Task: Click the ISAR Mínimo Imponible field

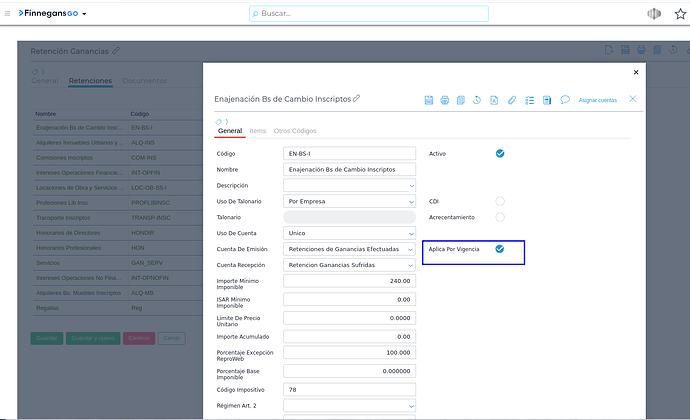Action: coord(349,299)
